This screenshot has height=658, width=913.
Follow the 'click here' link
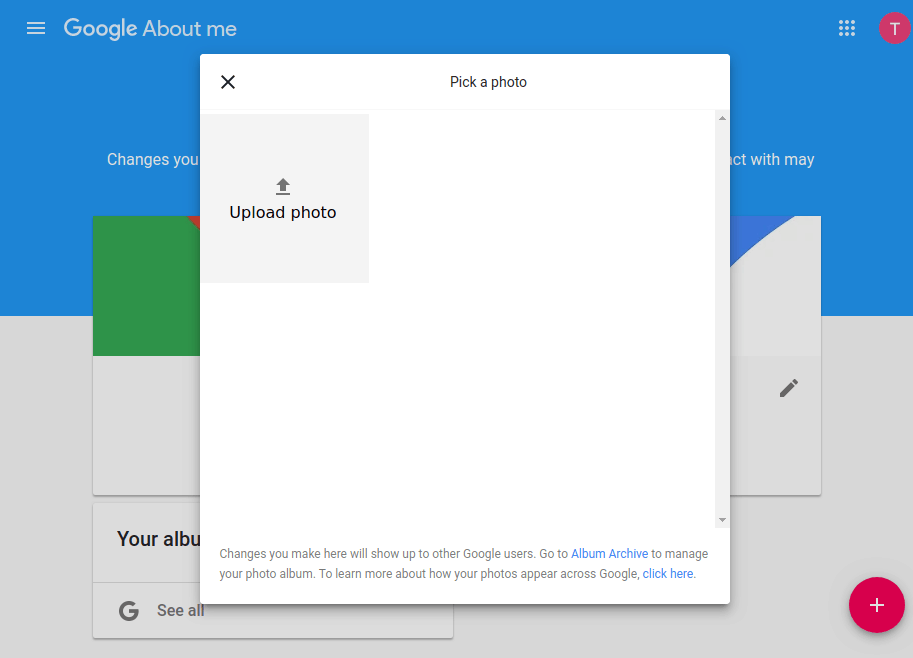pos(668,574)
